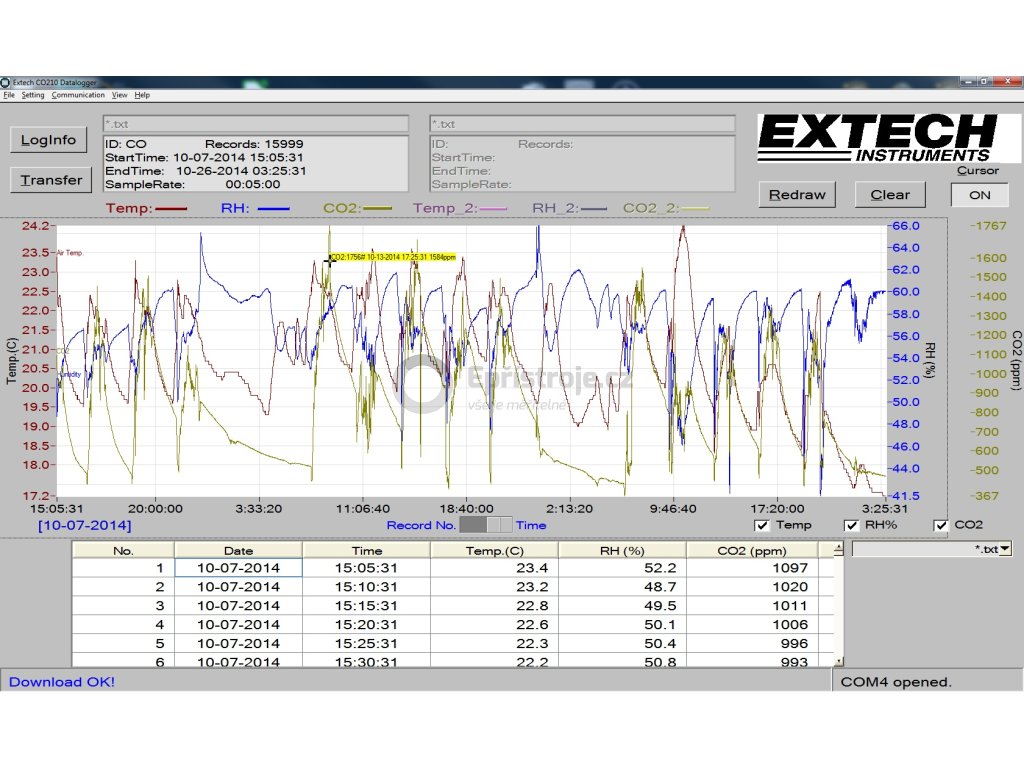
Task: Click the first *.txt file path field
Action: [x=256, y=124]
